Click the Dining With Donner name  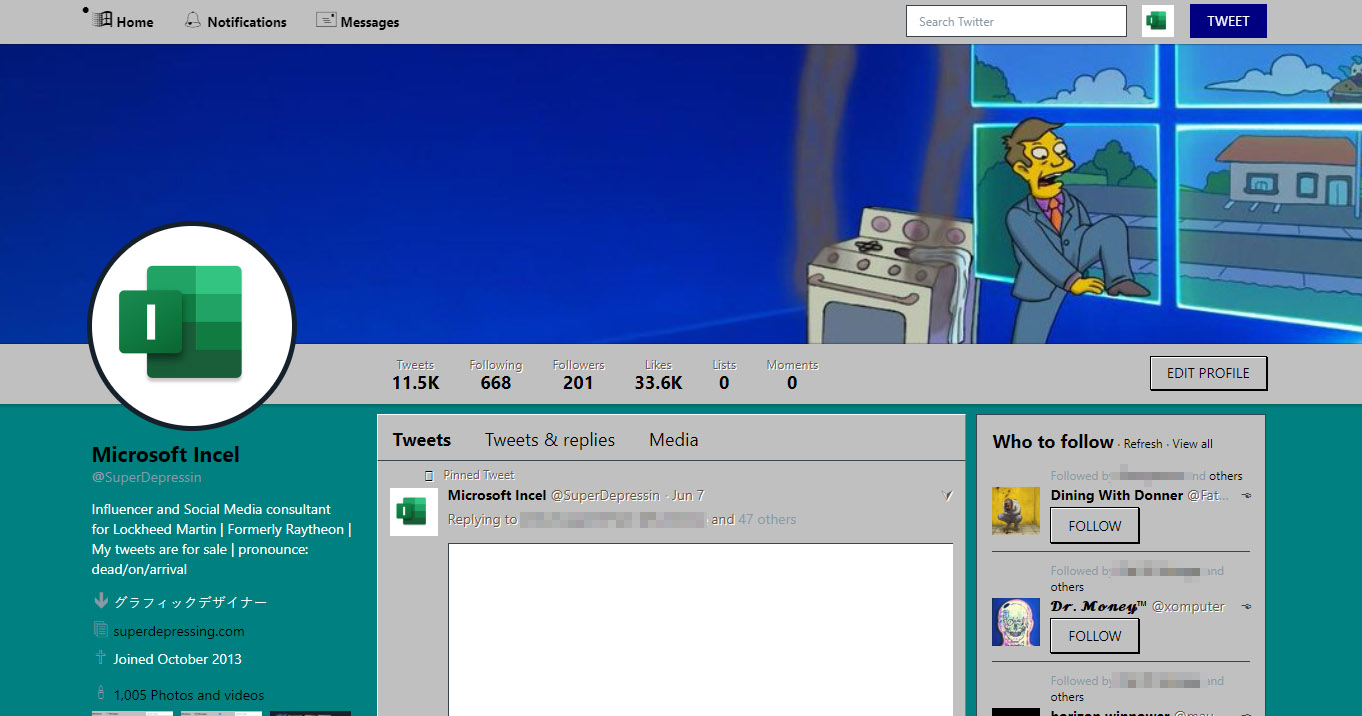click(x=1117, y=495)
